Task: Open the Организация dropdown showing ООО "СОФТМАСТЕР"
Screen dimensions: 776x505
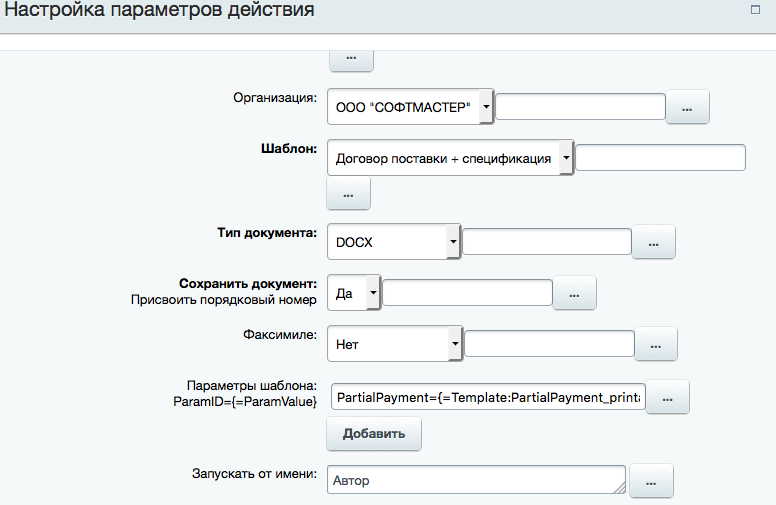Action: pyautogui.click(x=410, y=107)
